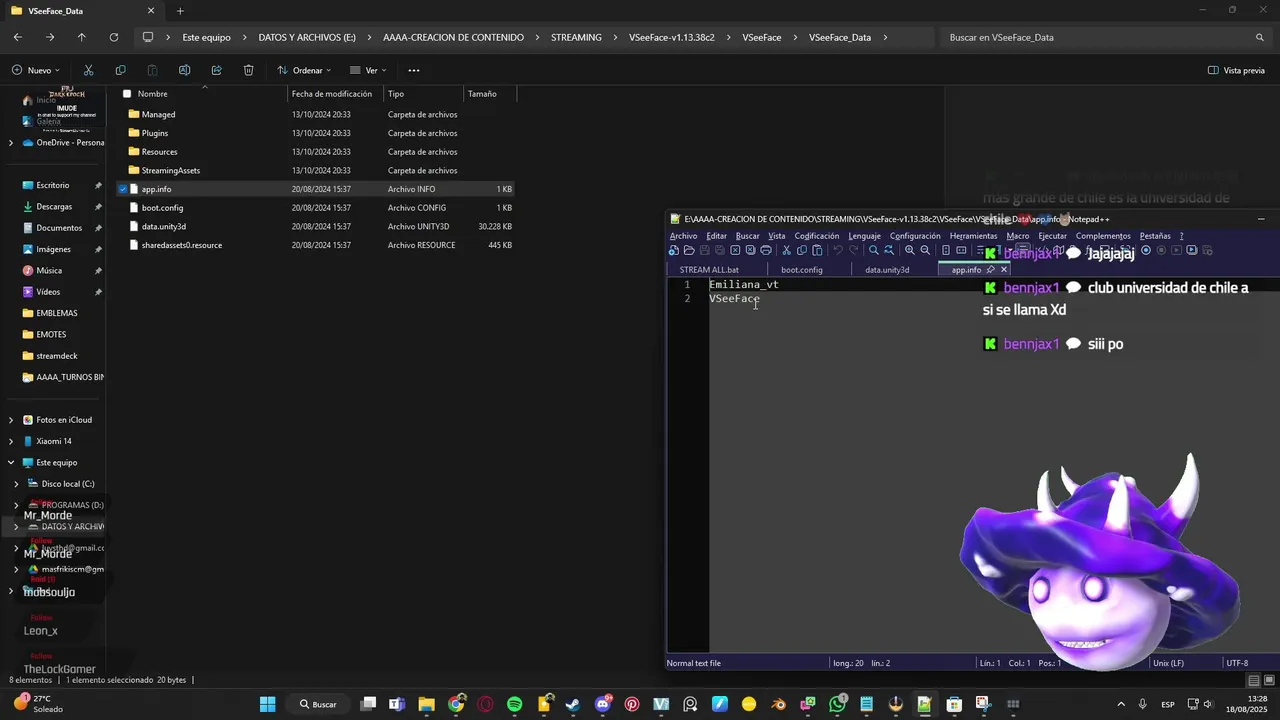
Task: Uncheck the app.info file checkbox
Action: pos(123,189)
